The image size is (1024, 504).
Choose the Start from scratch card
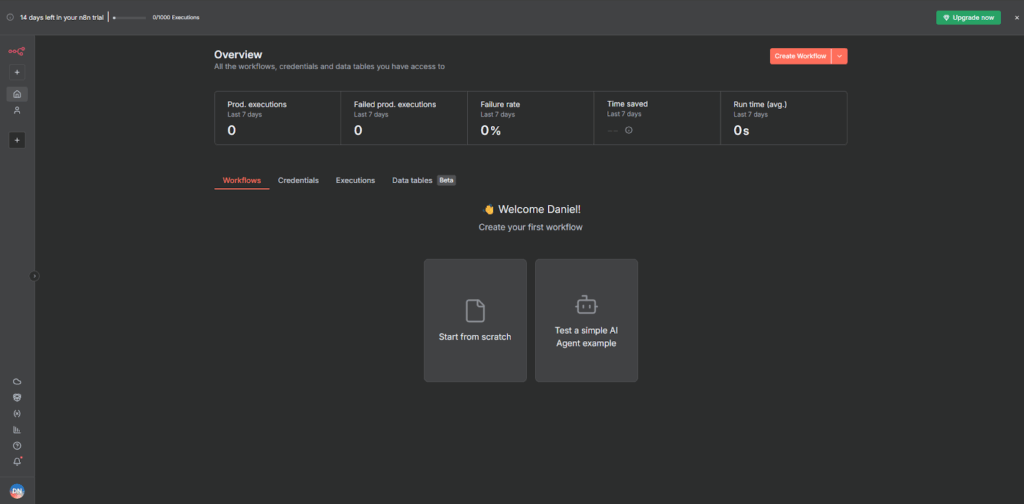(475, 320)
